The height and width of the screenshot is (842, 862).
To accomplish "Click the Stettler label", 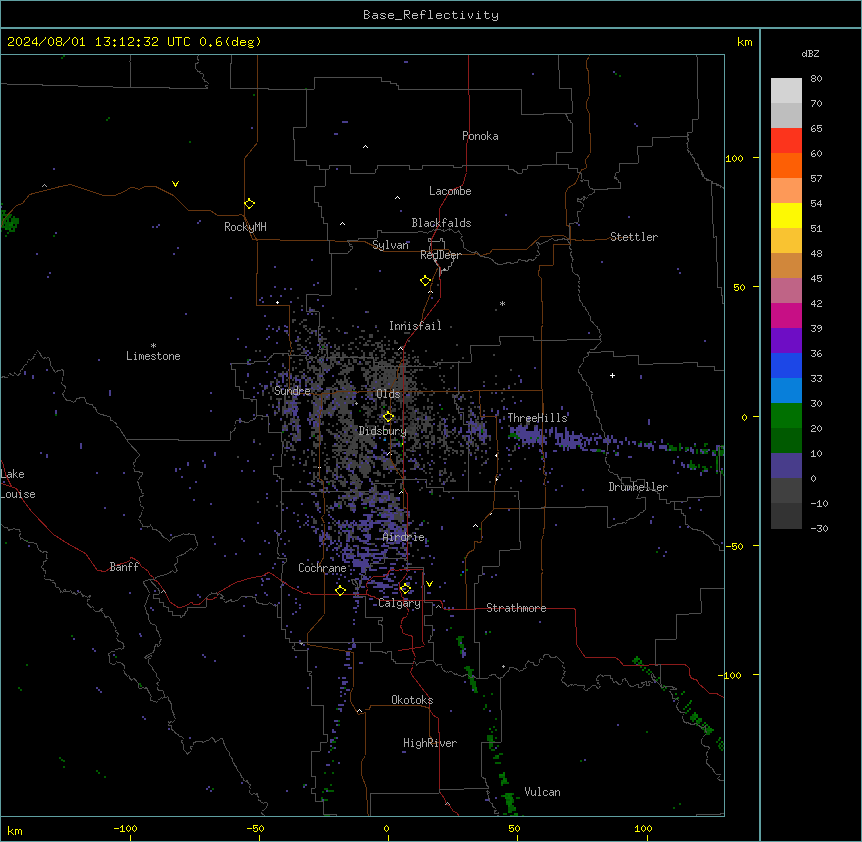I will (634, 237).
